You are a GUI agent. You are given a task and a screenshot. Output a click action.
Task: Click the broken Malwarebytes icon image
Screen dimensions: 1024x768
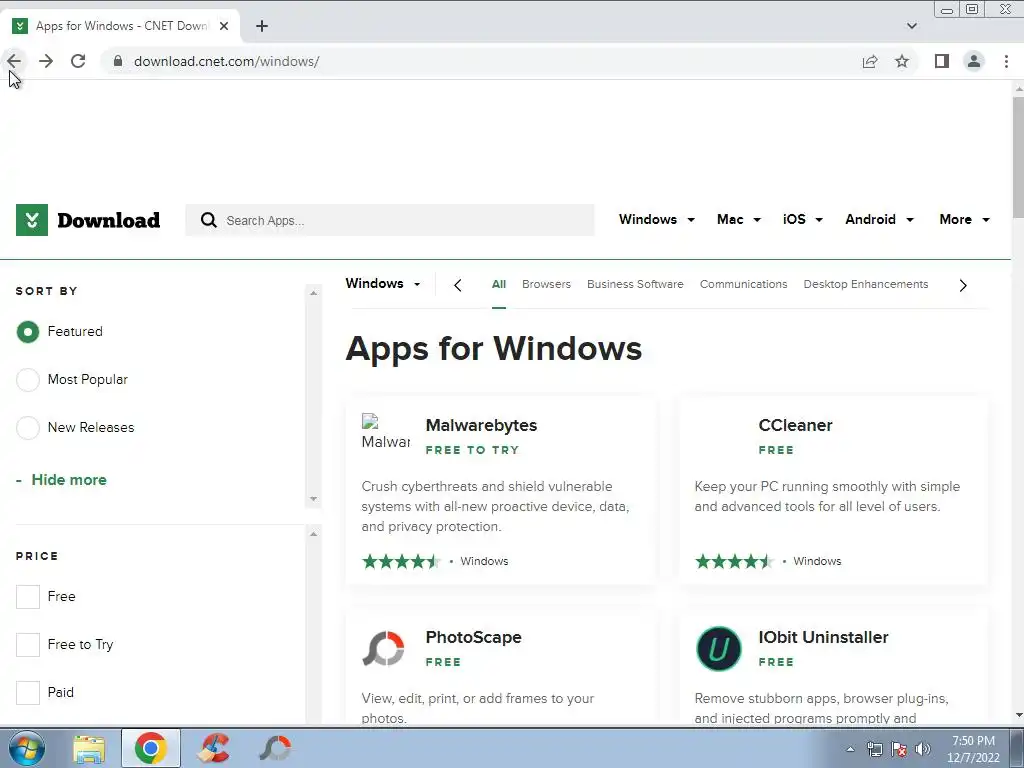(385, 432)
